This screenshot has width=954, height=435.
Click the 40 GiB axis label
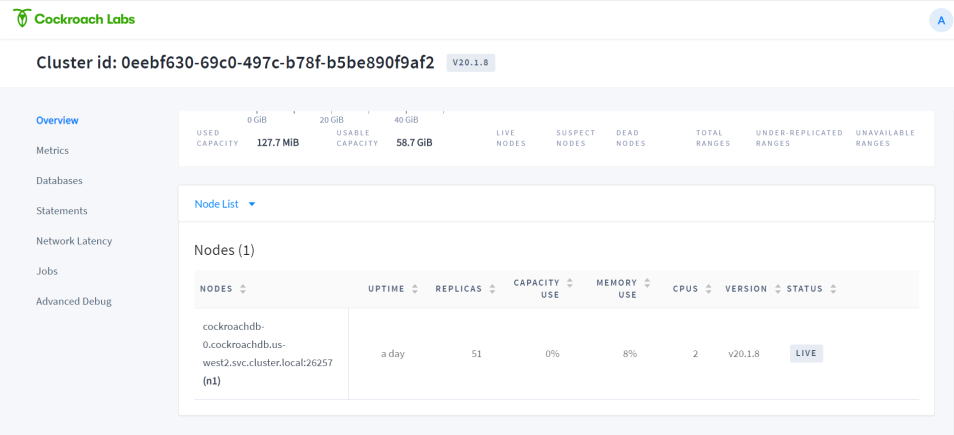click(406, 120)
